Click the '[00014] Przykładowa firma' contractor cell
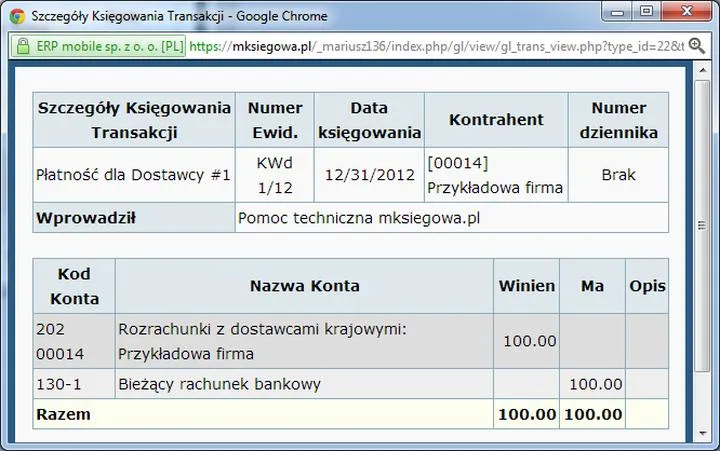This screenshot has width=720, height=451. coord(496,175)
